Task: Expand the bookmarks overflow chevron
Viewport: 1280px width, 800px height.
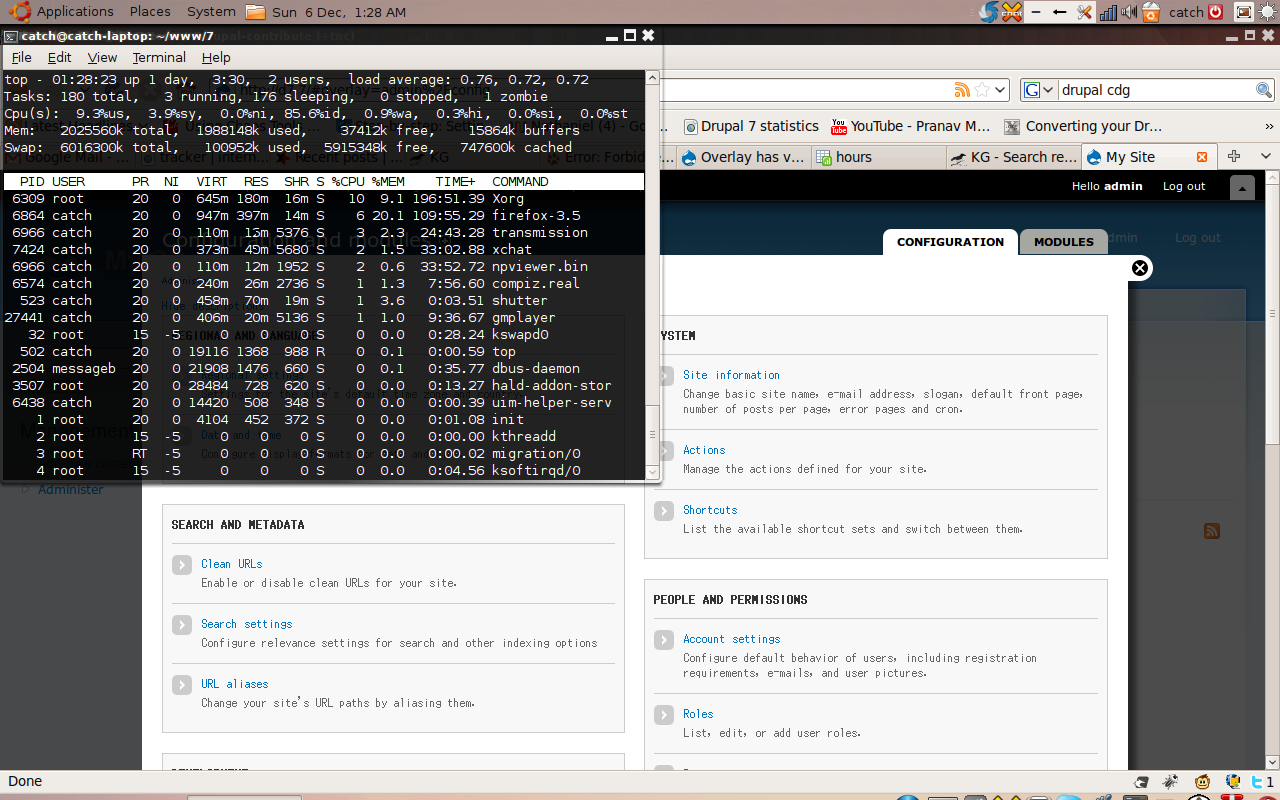Action: tap(1267, 126)
